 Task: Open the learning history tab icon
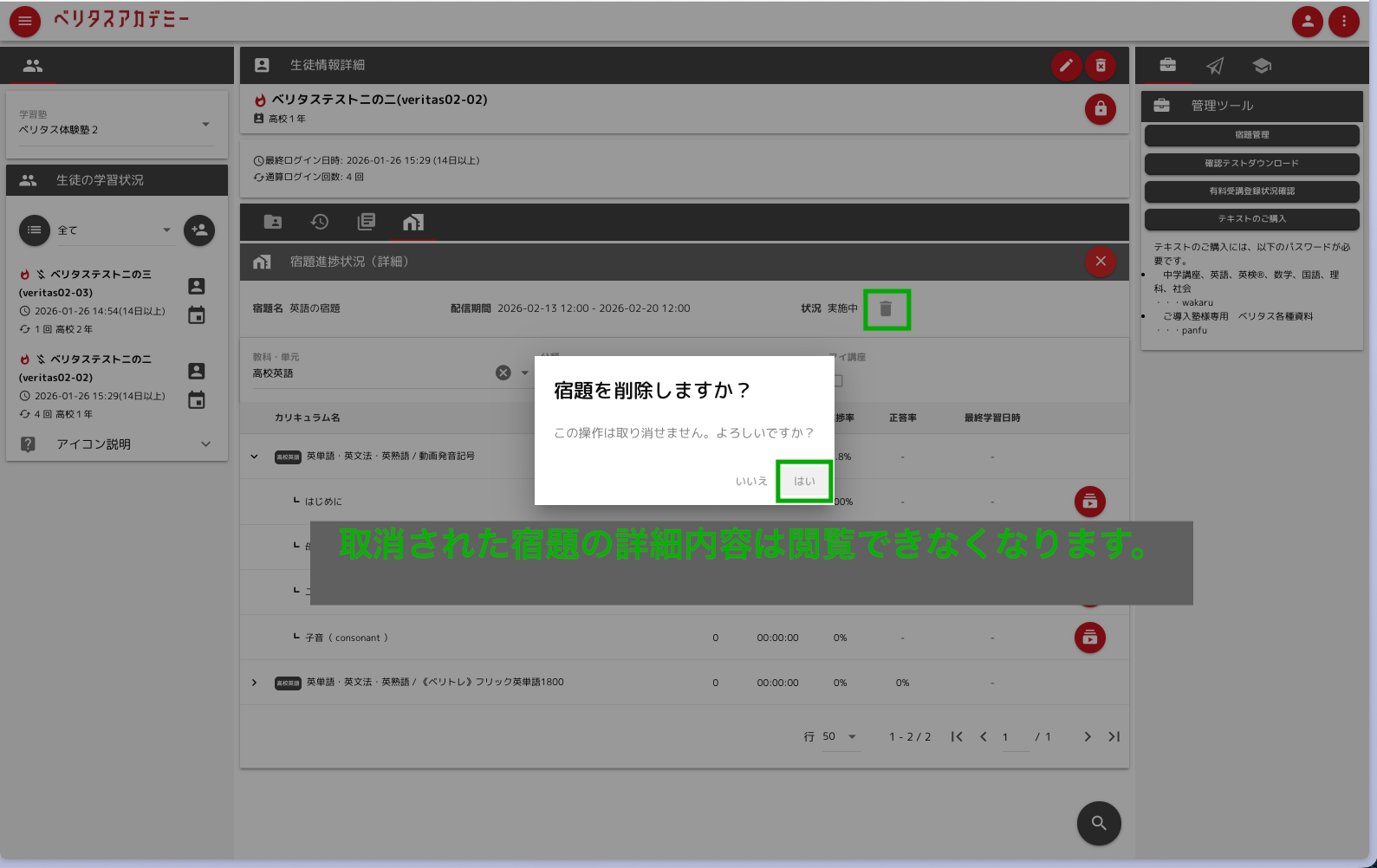(x=320, y=222)
